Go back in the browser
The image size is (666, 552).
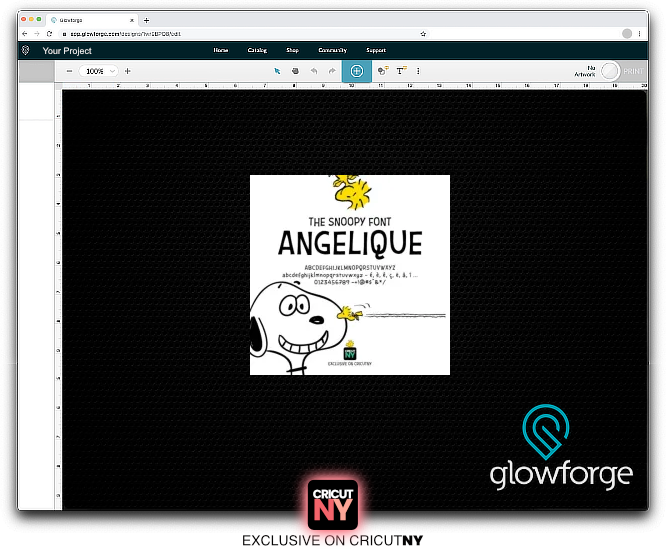pos(25,34)
